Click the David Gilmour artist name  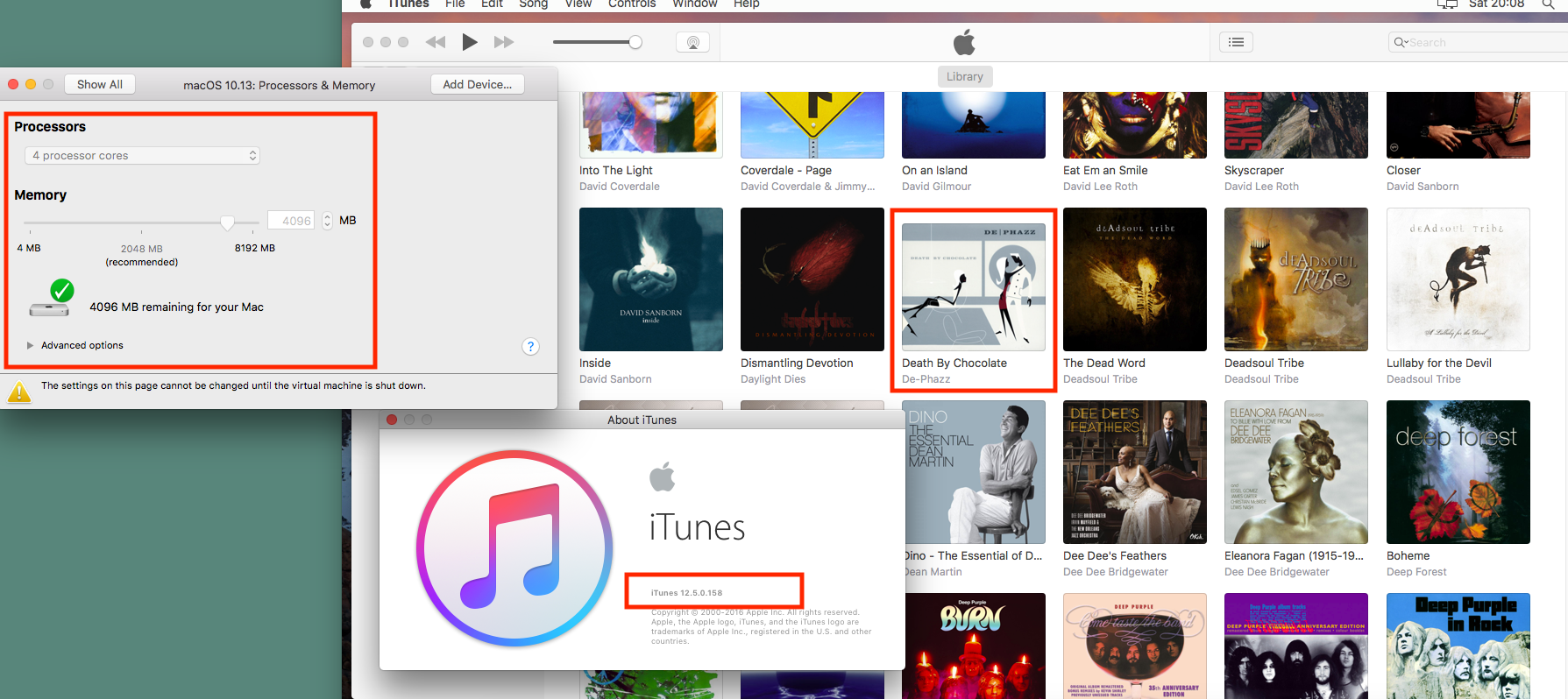[936, 187]
